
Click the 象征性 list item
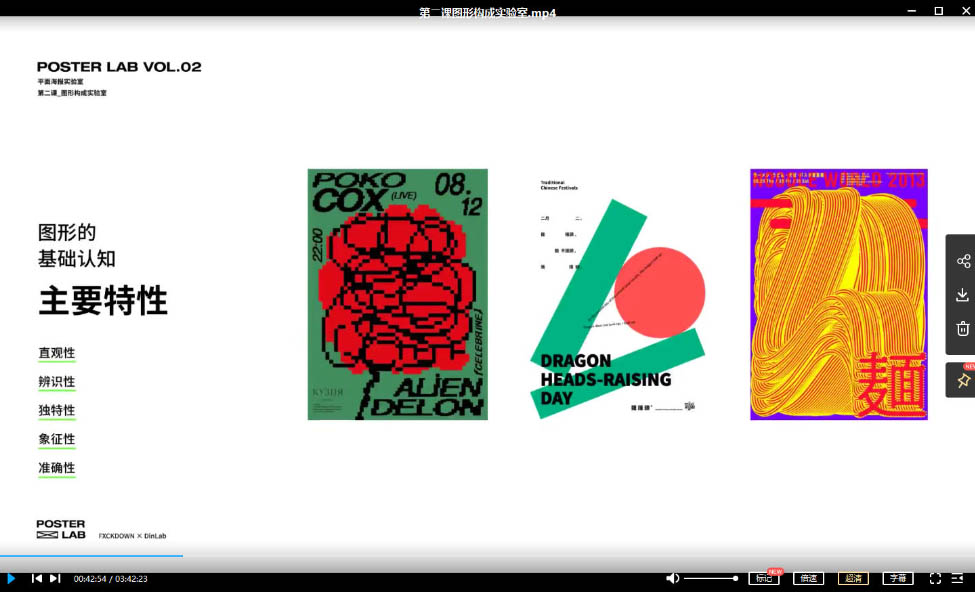click(x=57, y=439)
